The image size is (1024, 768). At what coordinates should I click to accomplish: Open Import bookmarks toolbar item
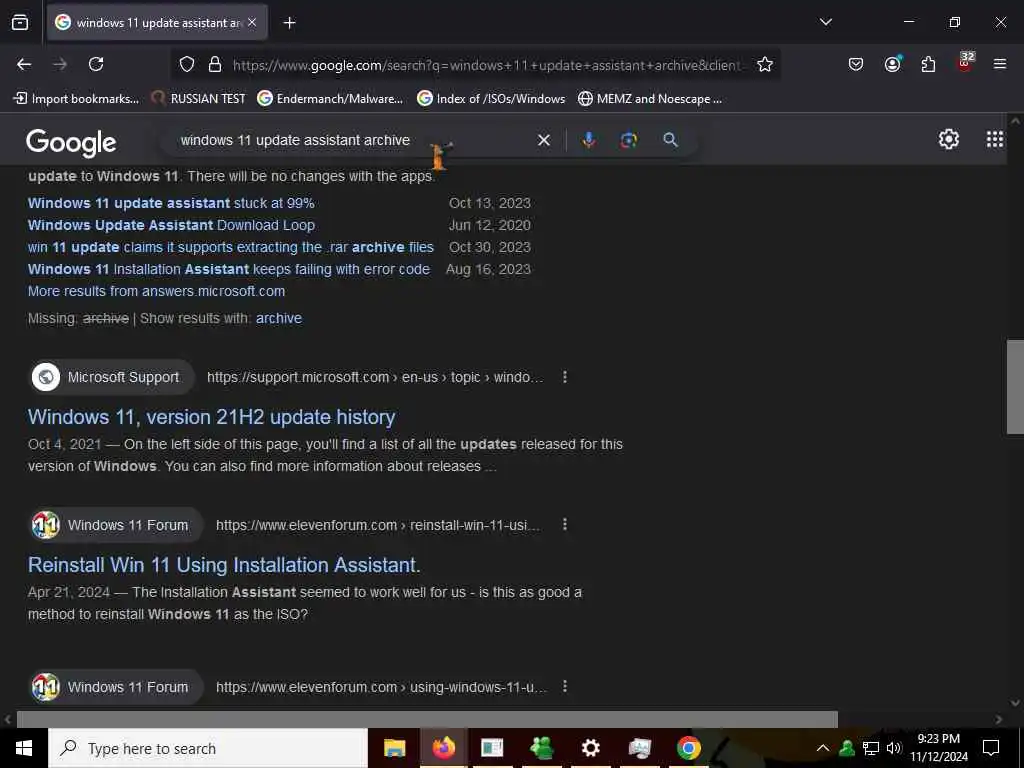click(76, 99)
